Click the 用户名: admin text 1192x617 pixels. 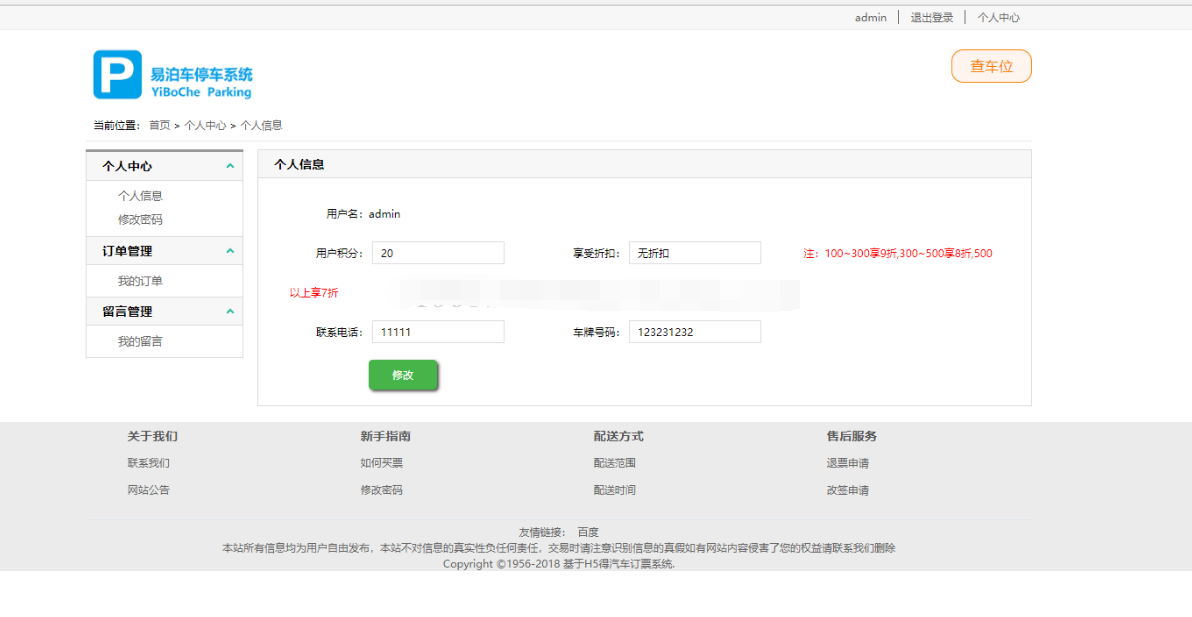pyautogui.click(x=363, y=214)
